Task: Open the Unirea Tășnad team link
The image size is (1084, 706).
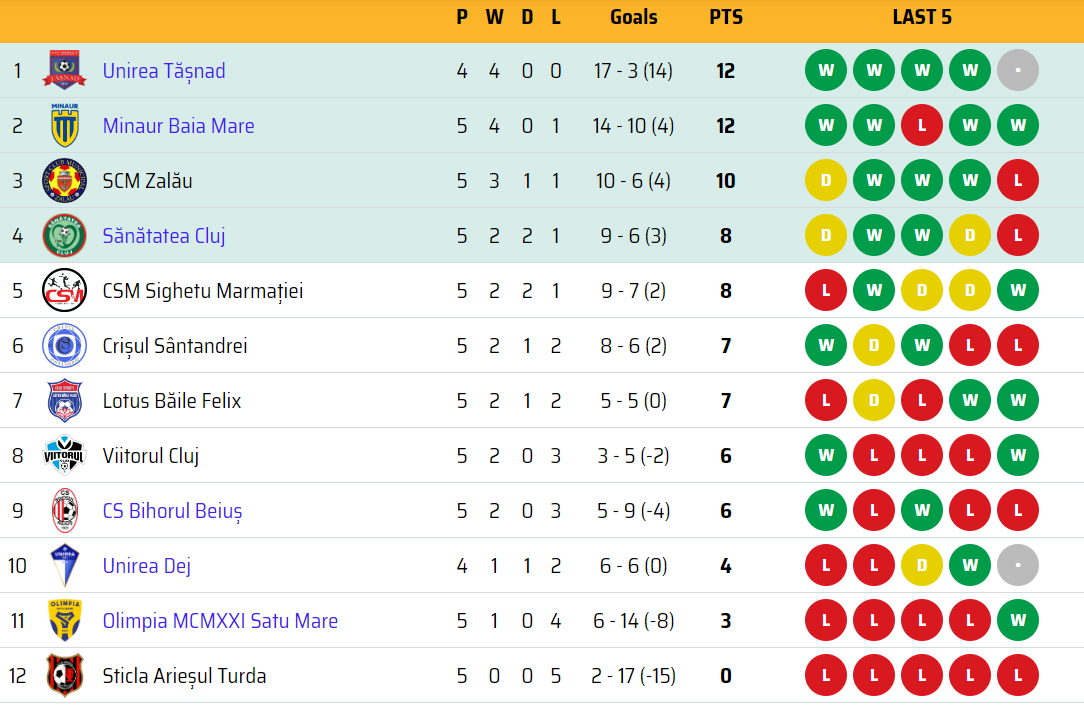Action: [164, 71]
